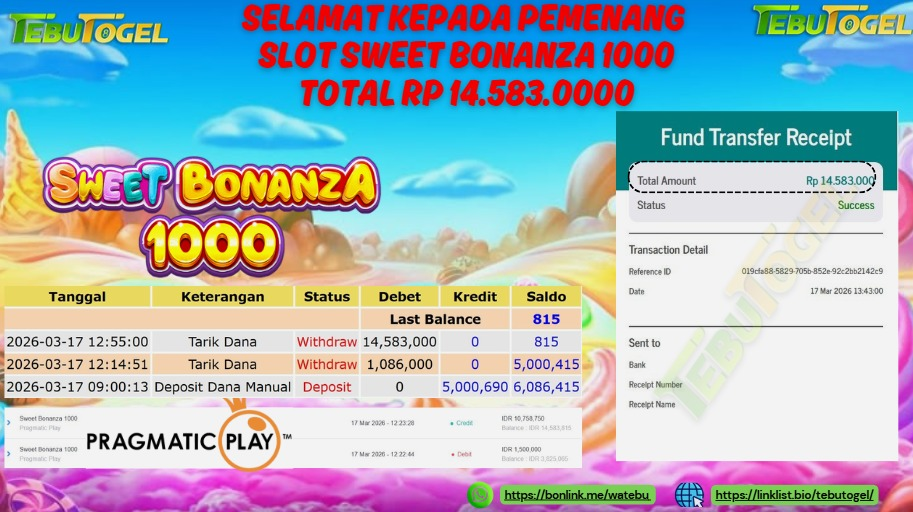The width and height of the screenshot is (913, 512).
Task: Click the Saldo column header
Action: point(546,296)
